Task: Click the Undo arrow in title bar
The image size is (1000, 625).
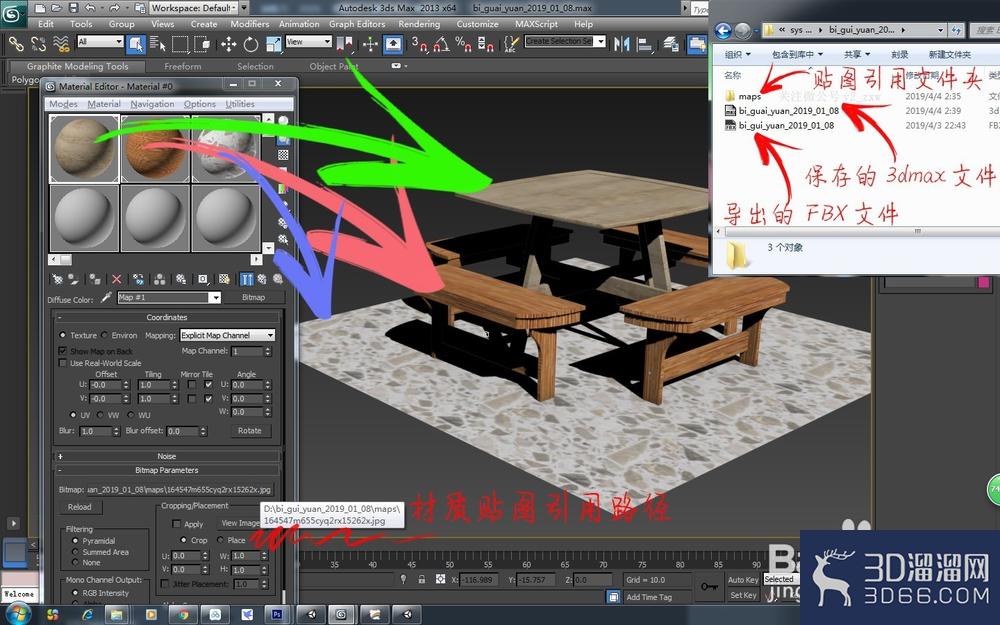Action: pos(90,8)
